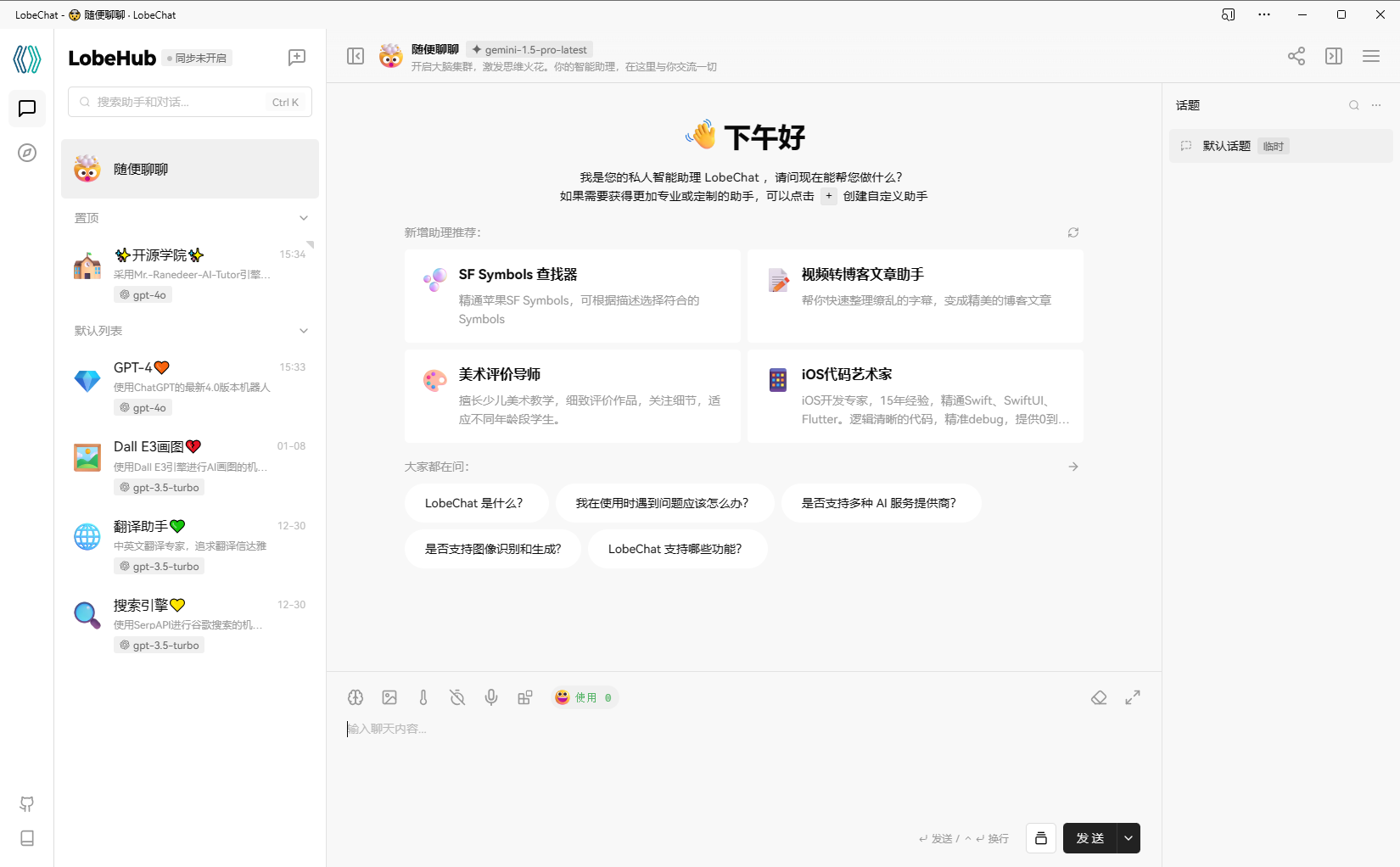Open the Discover compass icon

coord(27,153)
